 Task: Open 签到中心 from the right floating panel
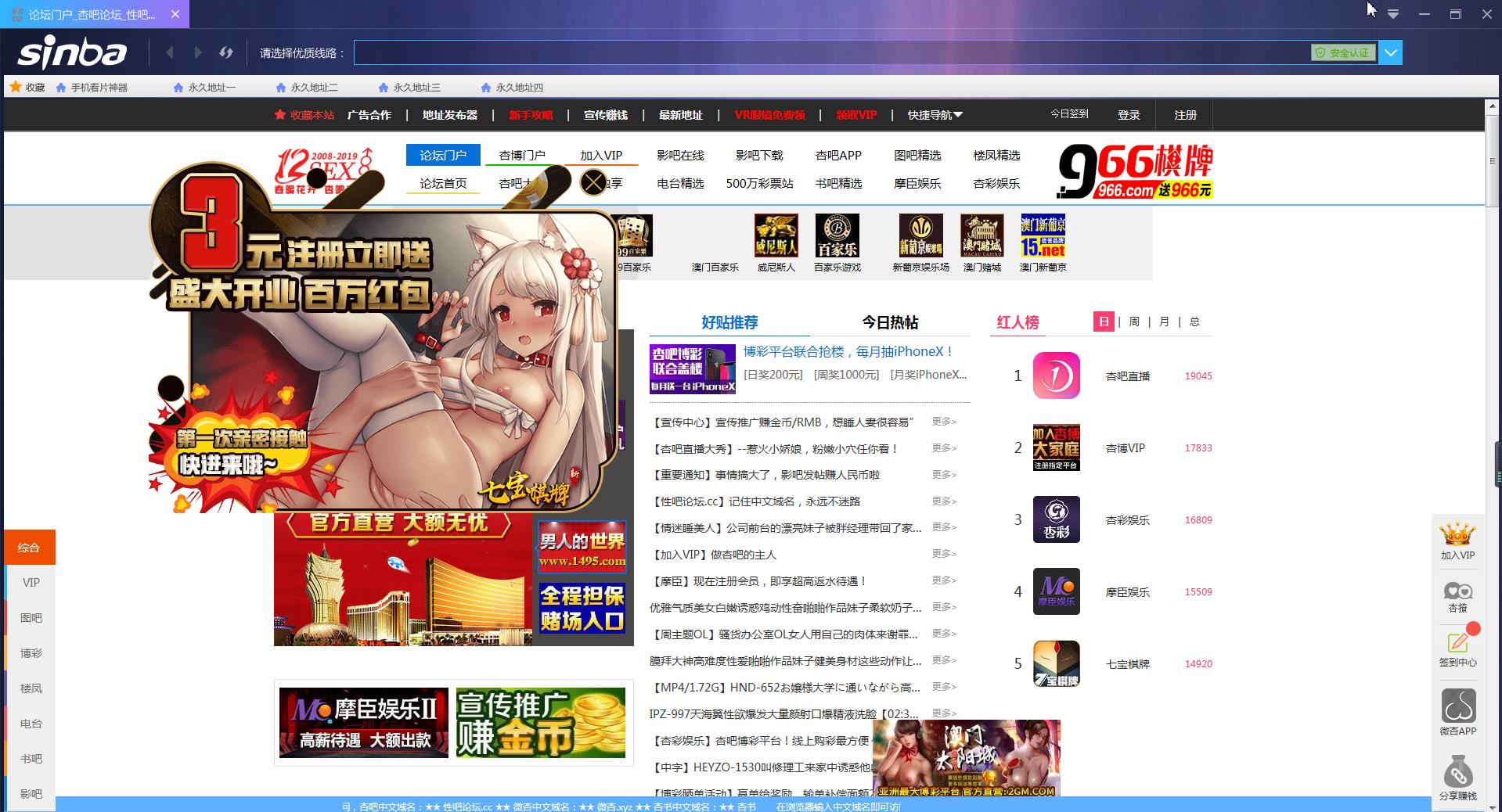point(1457,649)
